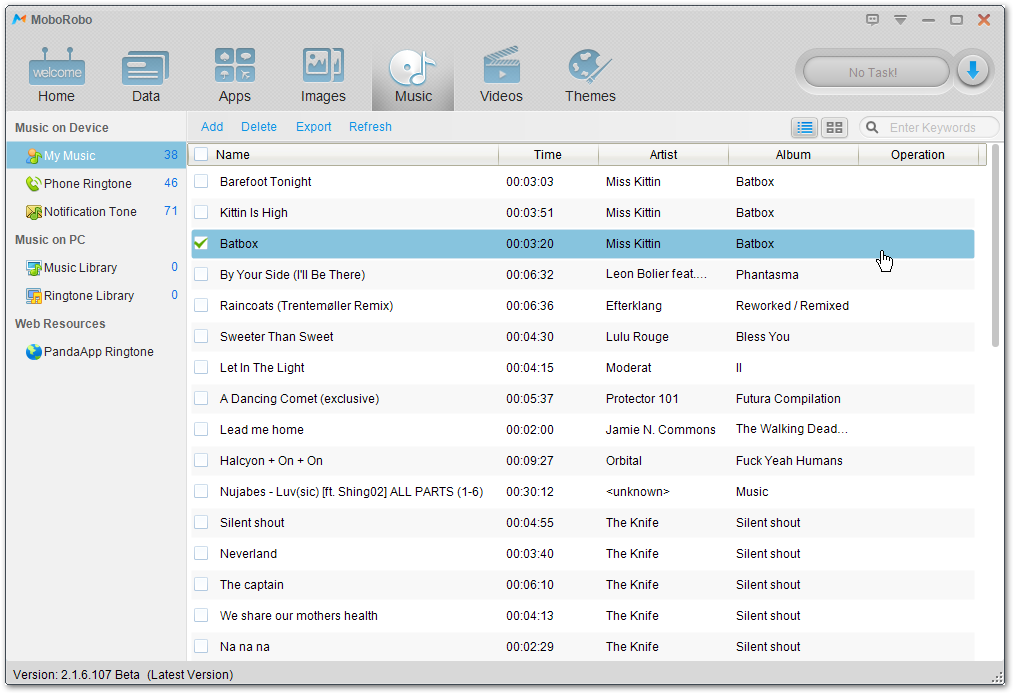Open Music Library under Music on PC
Viewport: 1014px width, 694px height.
pos(96,267)
